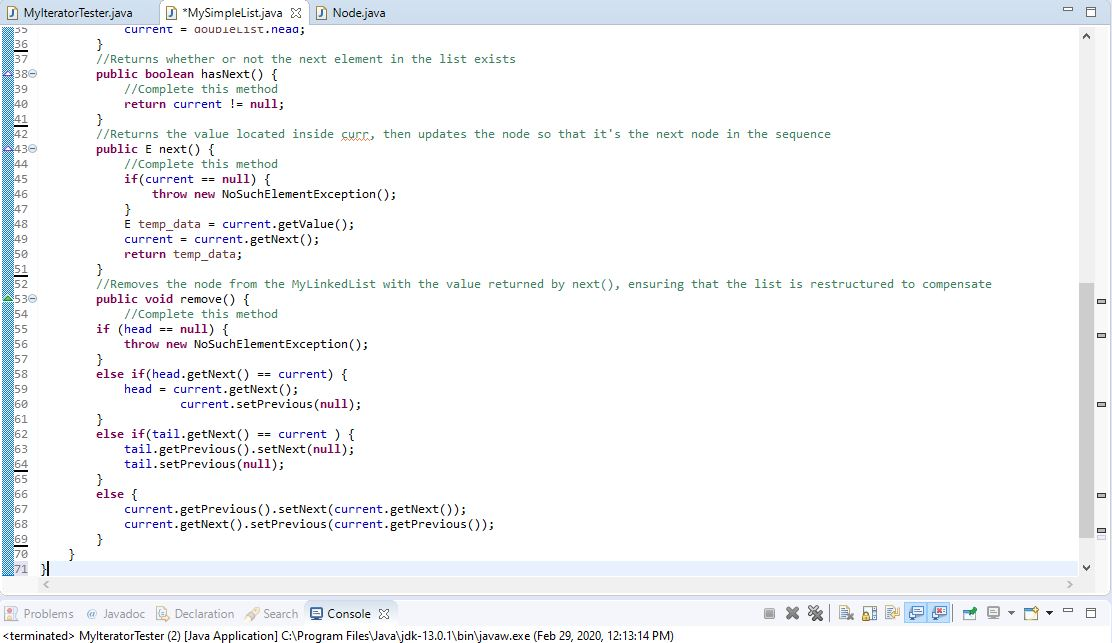
Task: Toggle Word Wrap in the Console
Action: pos(892,613)
